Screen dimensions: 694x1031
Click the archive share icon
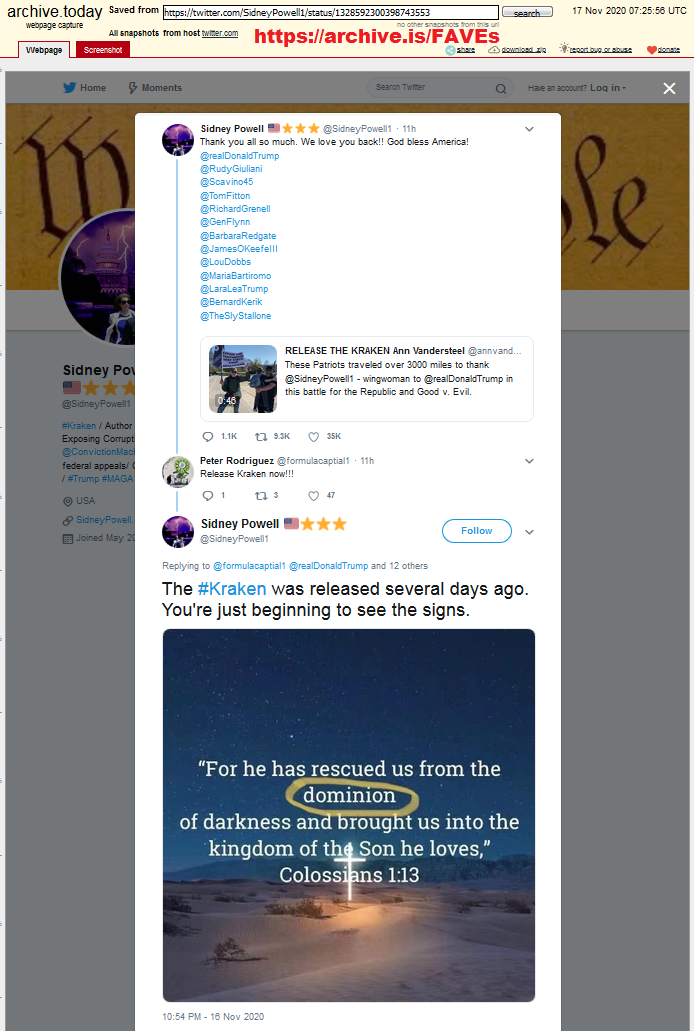(x=450, y=50)
